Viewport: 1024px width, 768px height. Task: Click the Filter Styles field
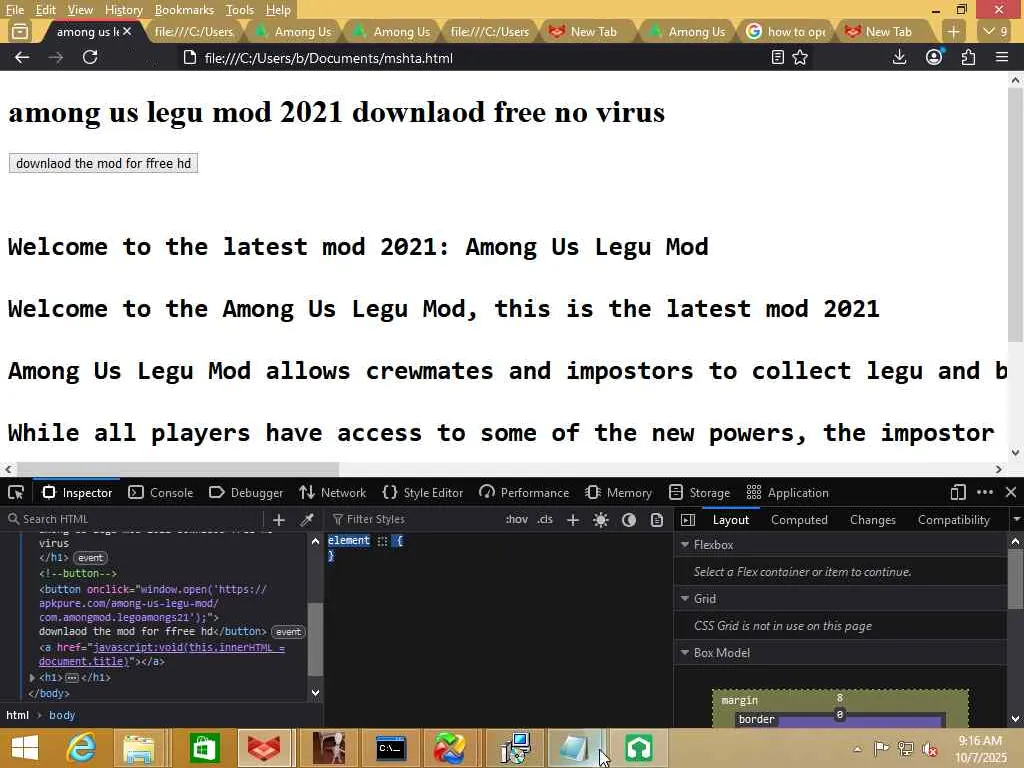click(413, 519)
